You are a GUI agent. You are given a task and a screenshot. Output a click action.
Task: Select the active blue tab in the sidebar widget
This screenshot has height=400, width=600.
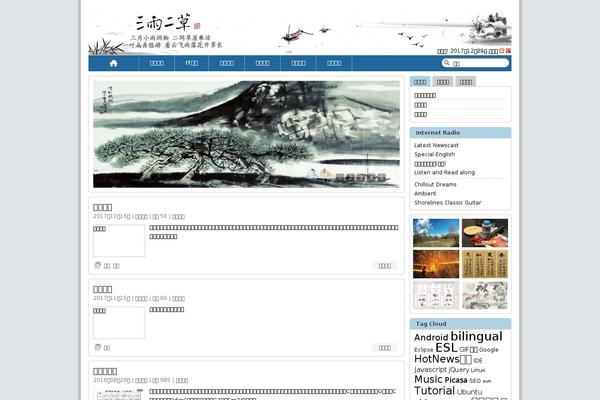[x=420, y=82]
